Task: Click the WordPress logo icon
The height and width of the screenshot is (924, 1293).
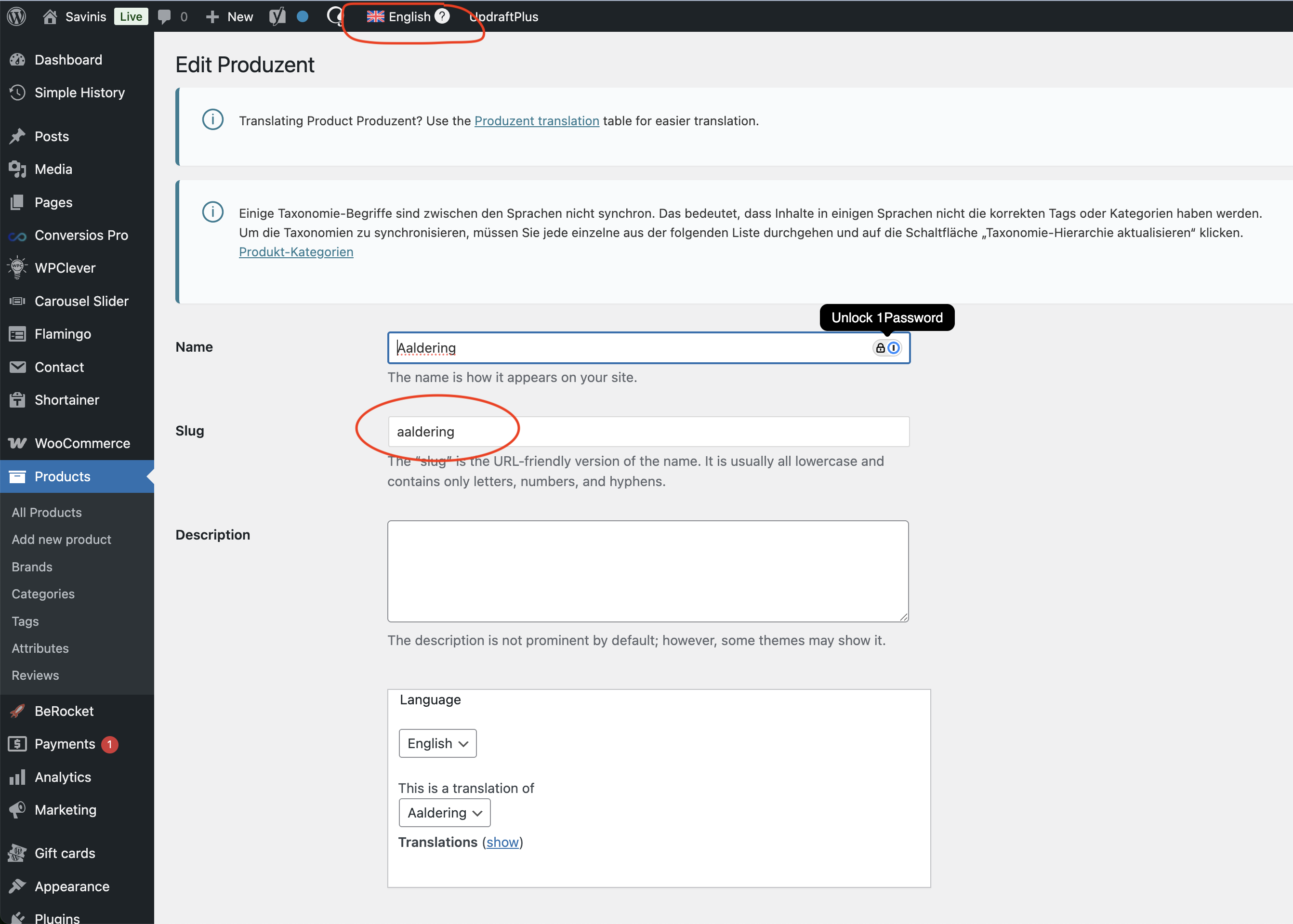Action: coord(16,16)
